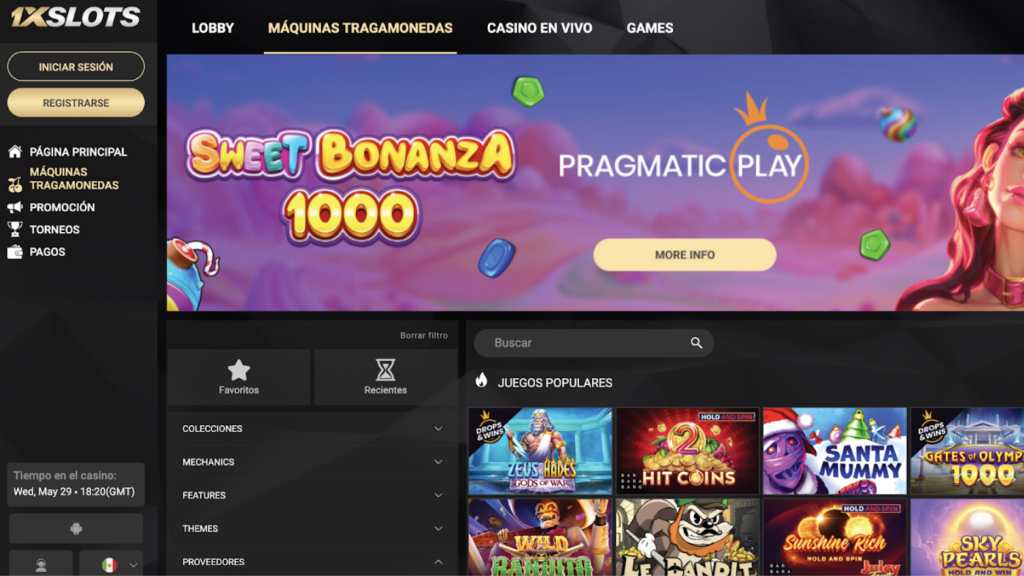Expand the Colecciones filter section

tap(312, 428)
